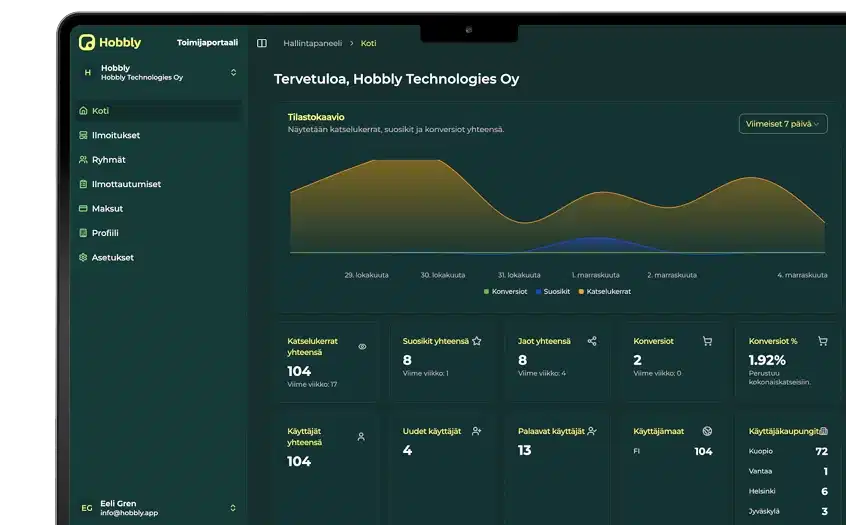Click the eye icon on Katselukerrat yhteensä
This screenshot has width=846, height=525.
coord(363,347)
